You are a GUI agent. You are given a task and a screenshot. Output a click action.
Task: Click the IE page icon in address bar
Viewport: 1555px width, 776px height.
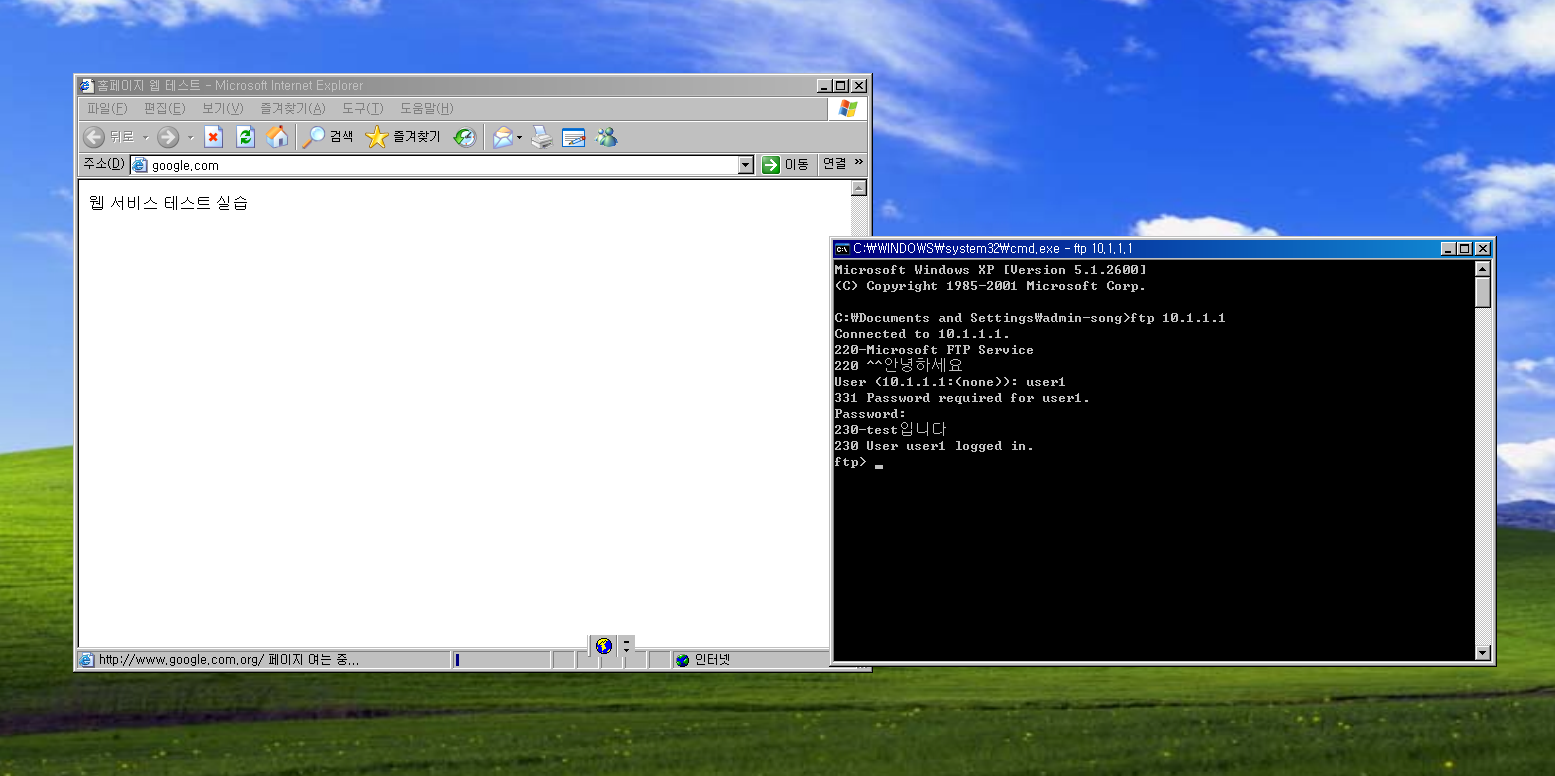tap(140, 166)
